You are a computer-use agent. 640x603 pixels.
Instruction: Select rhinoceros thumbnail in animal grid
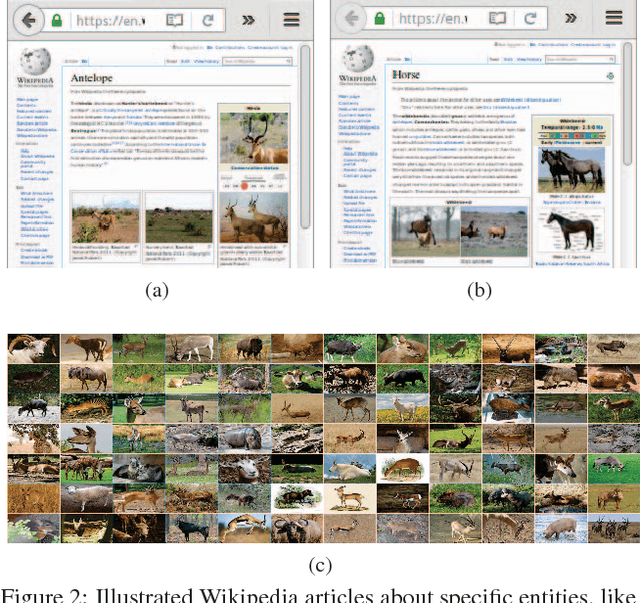tap(244, 438)
